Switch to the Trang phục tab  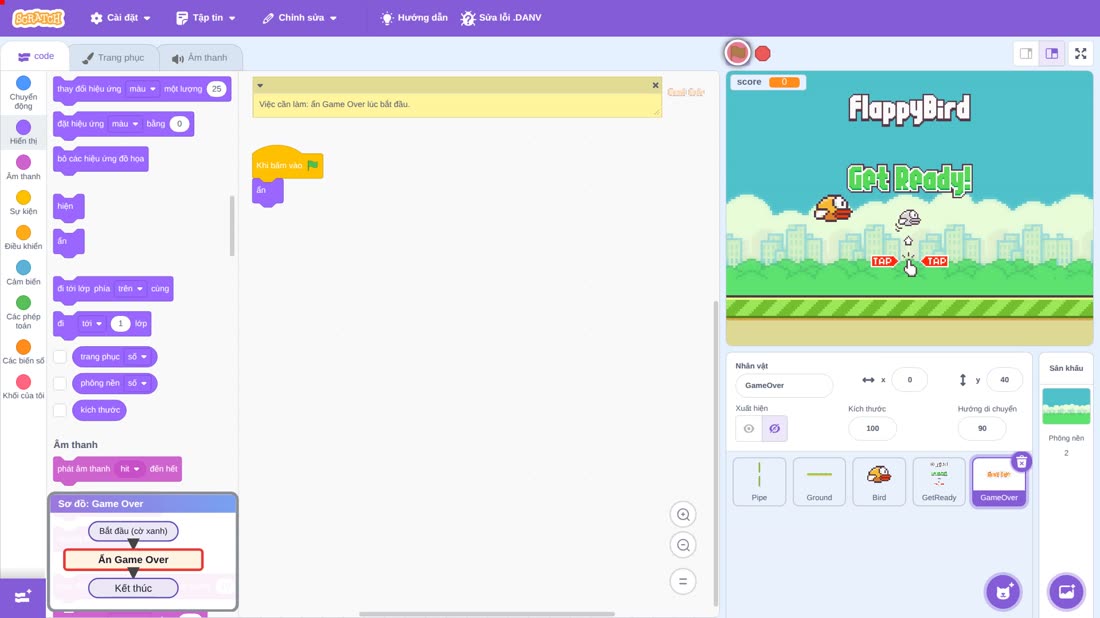113,58
